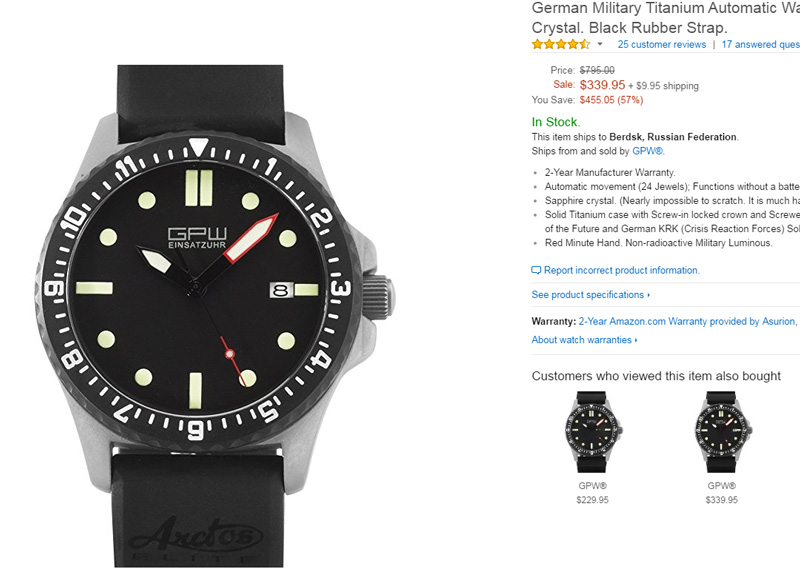Expand See product specifications
The width and height of the screenshot is (800, 582).
[x=590, y=295]
